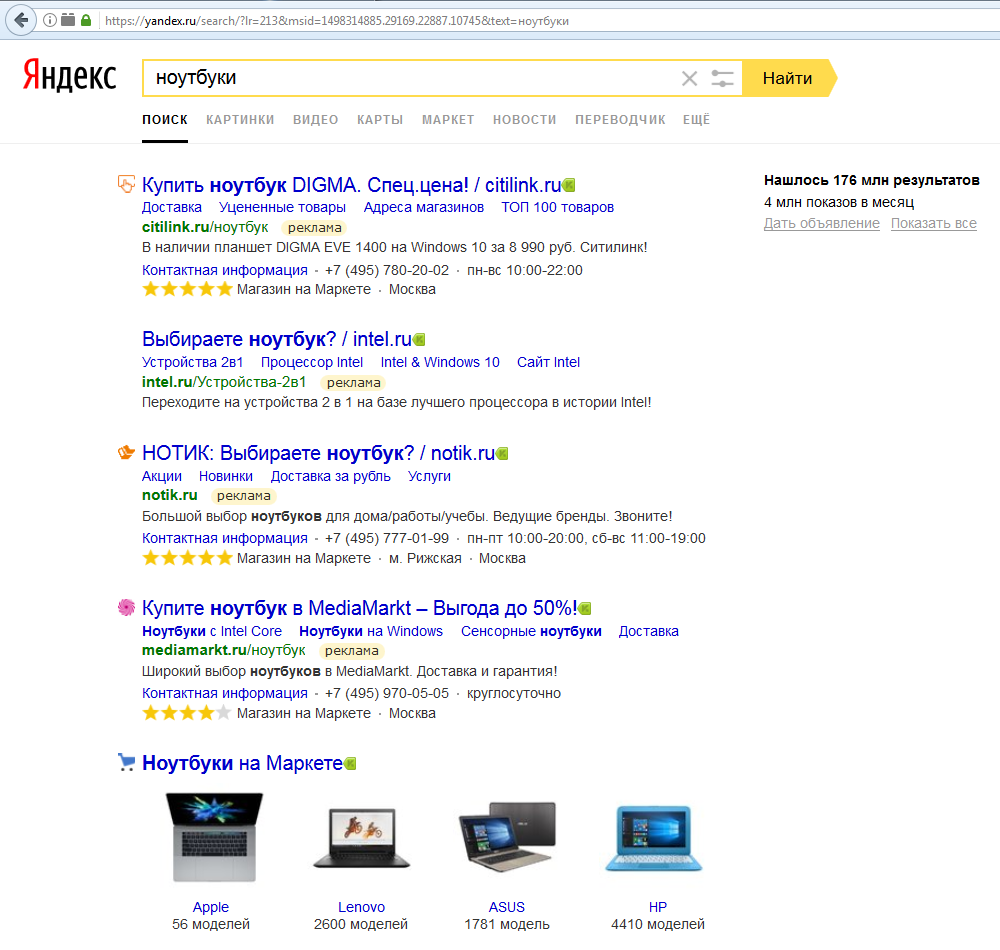
Task: Open Сайт Intel sitelink
Action: pos(548,362)
